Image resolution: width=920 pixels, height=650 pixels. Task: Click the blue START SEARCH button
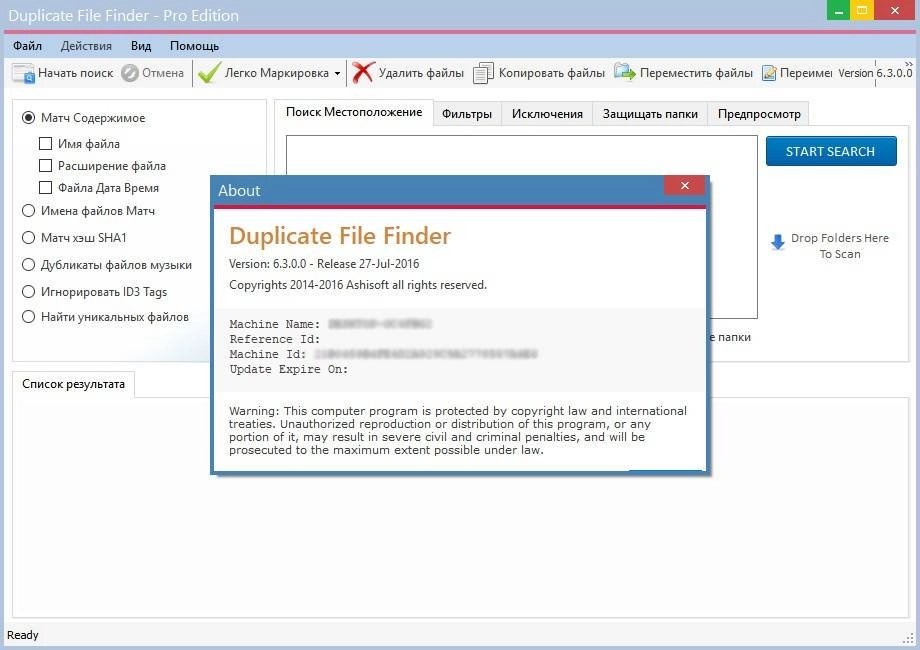coord(831,151)
